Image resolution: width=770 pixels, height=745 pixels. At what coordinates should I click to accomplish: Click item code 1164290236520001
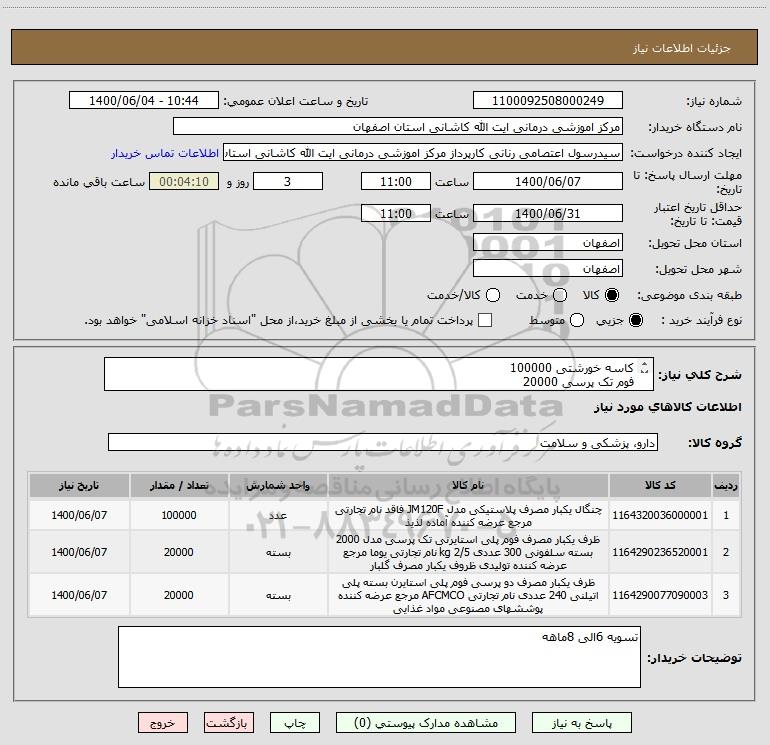point(660,552)
